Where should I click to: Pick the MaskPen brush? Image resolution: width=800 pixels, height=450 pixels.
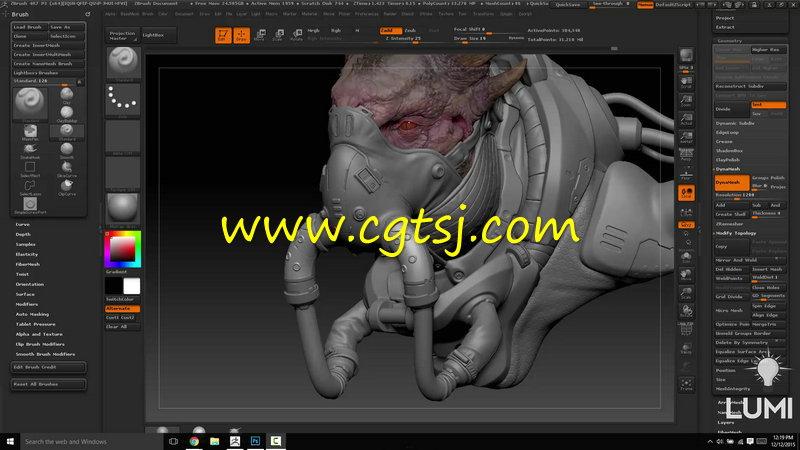tap(30, 132)
